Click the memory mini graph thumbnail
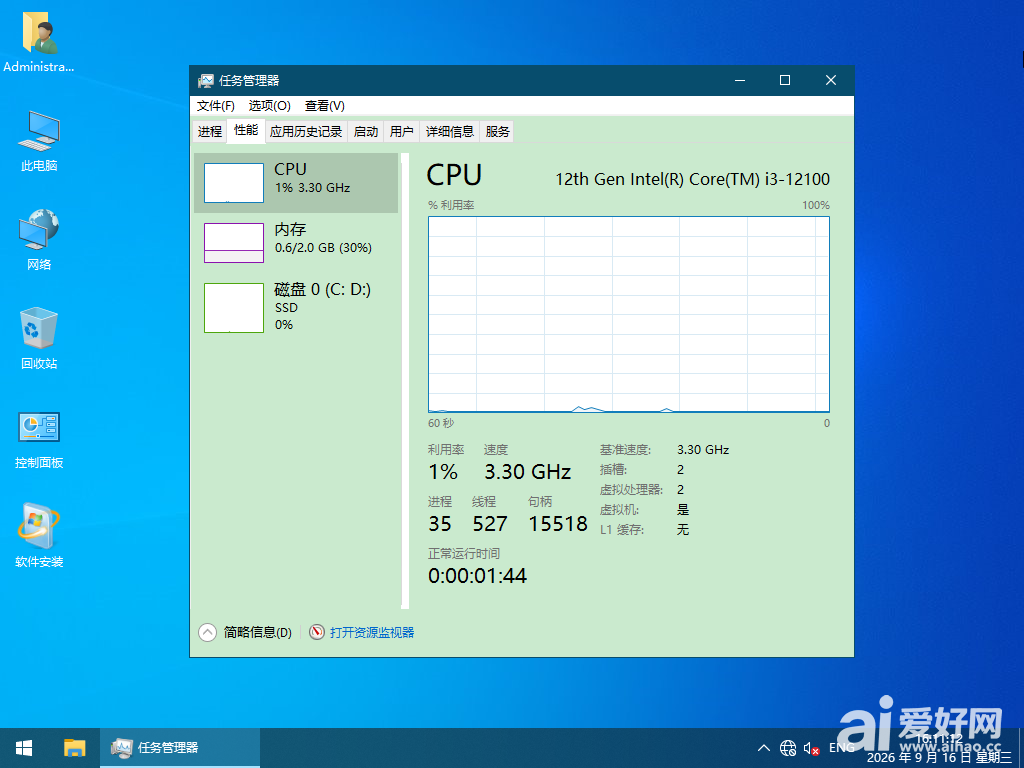The image size is (1024, 768). [x=234, y=243]
